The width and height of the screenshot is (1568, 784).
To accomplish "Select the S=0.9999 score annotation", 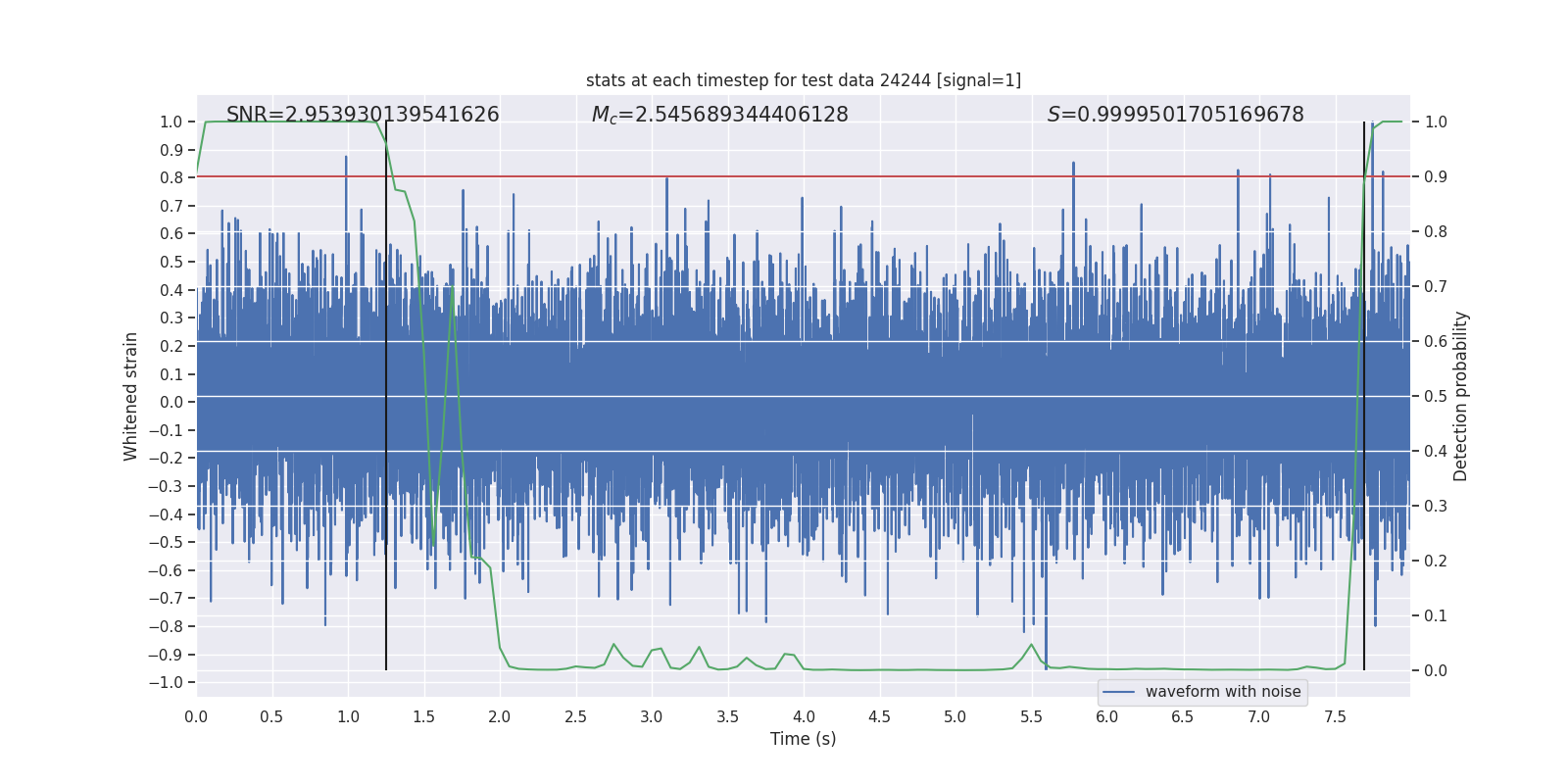I will point(1175,115).
